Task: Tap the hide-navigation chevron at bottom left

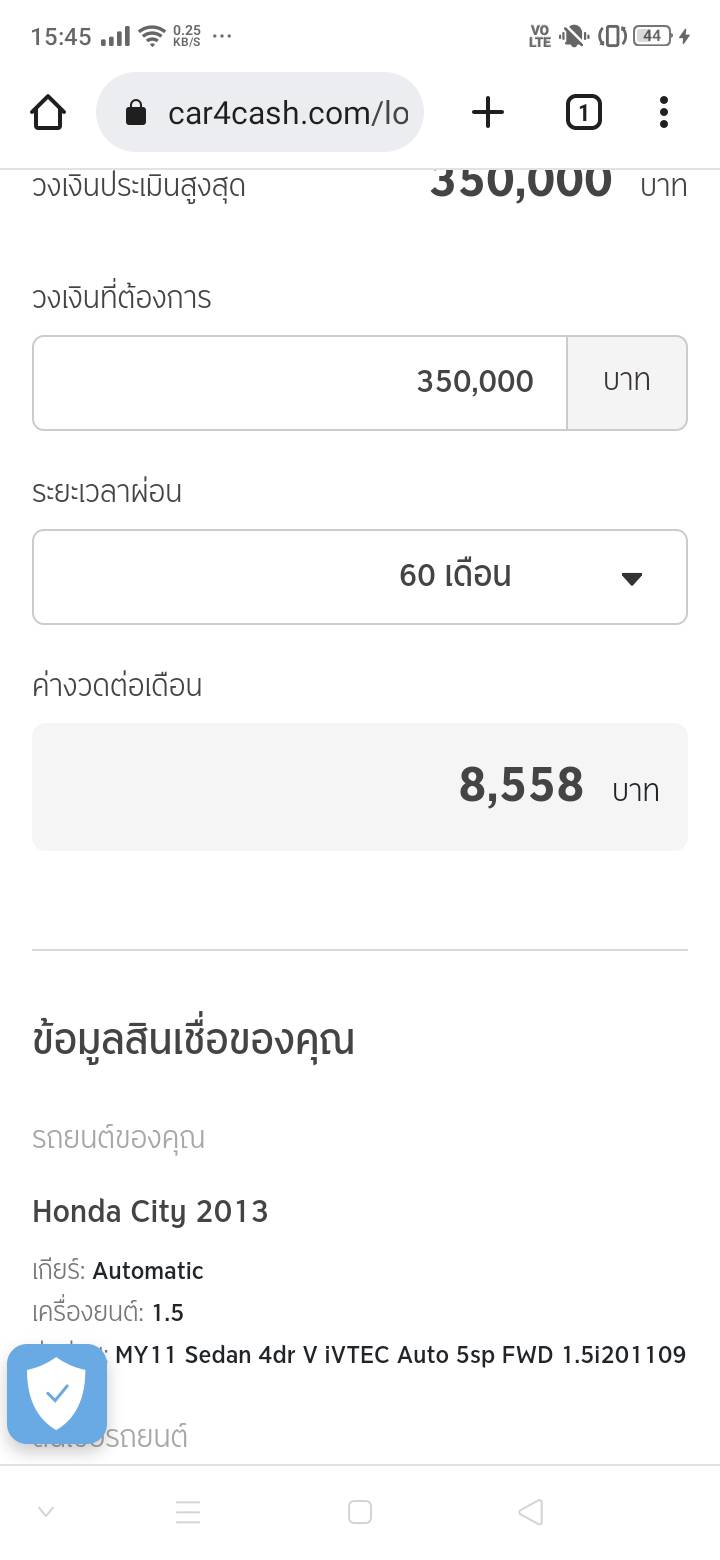Action: click(x=45, y=1512)
